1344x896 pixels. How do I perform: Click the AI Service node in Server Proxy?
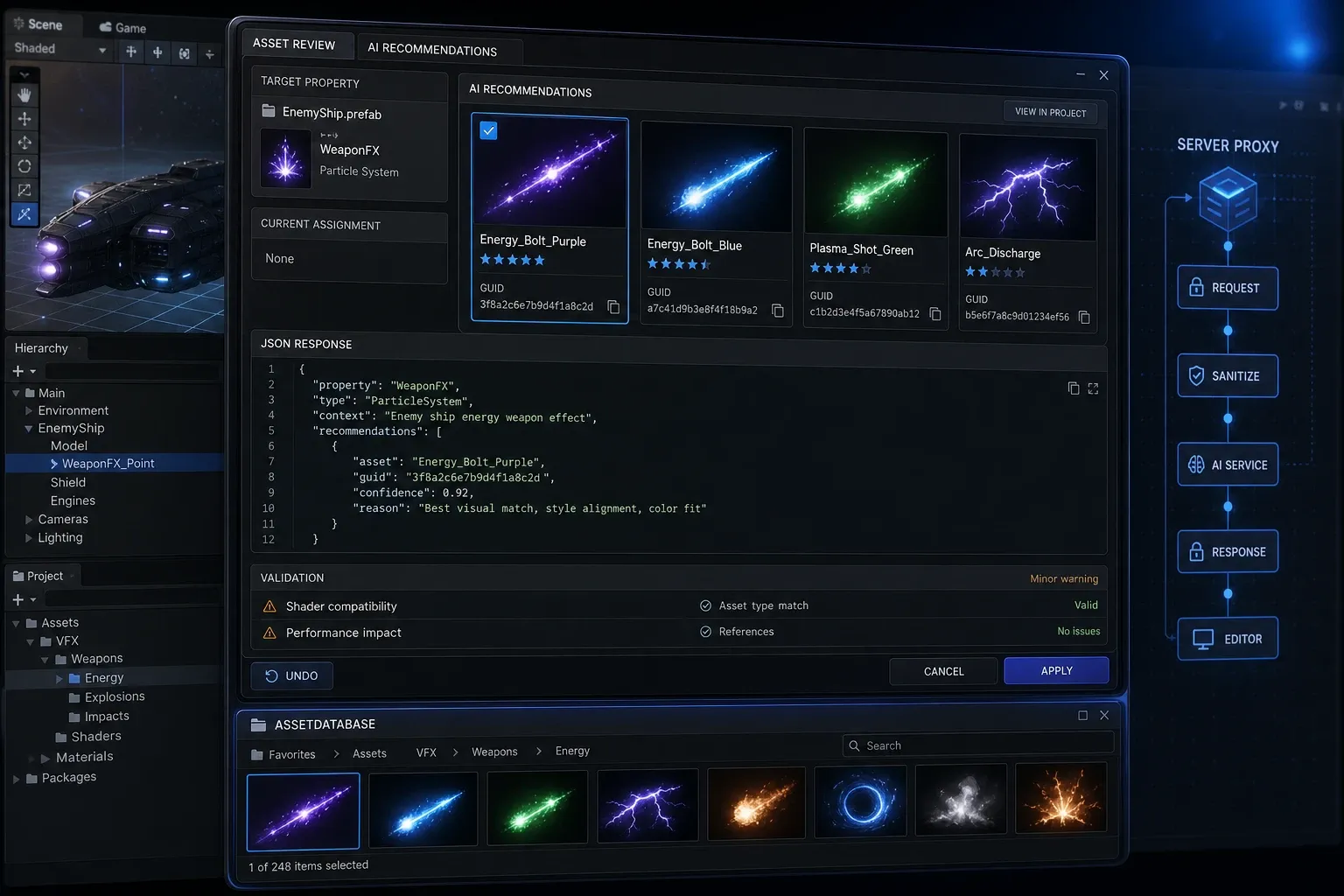[1228, 465]
